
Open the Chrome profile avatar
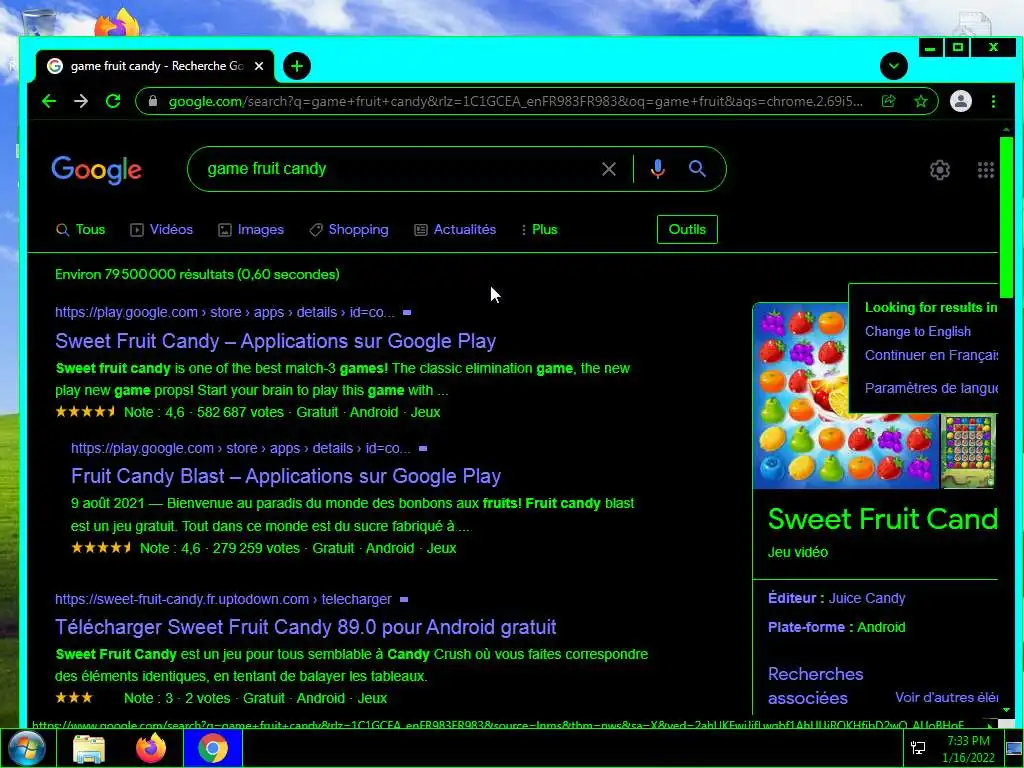pyautogui.click(x=961, y=101)
